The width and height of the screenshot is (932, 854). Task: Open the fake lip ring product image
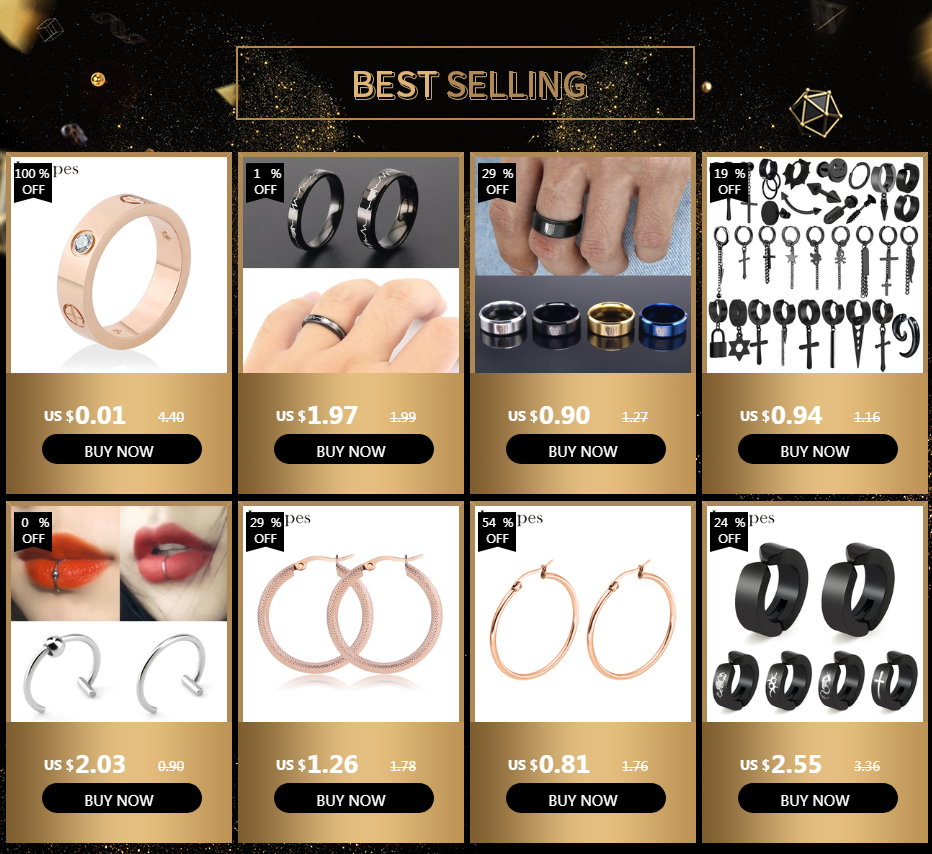click(119, 614)
